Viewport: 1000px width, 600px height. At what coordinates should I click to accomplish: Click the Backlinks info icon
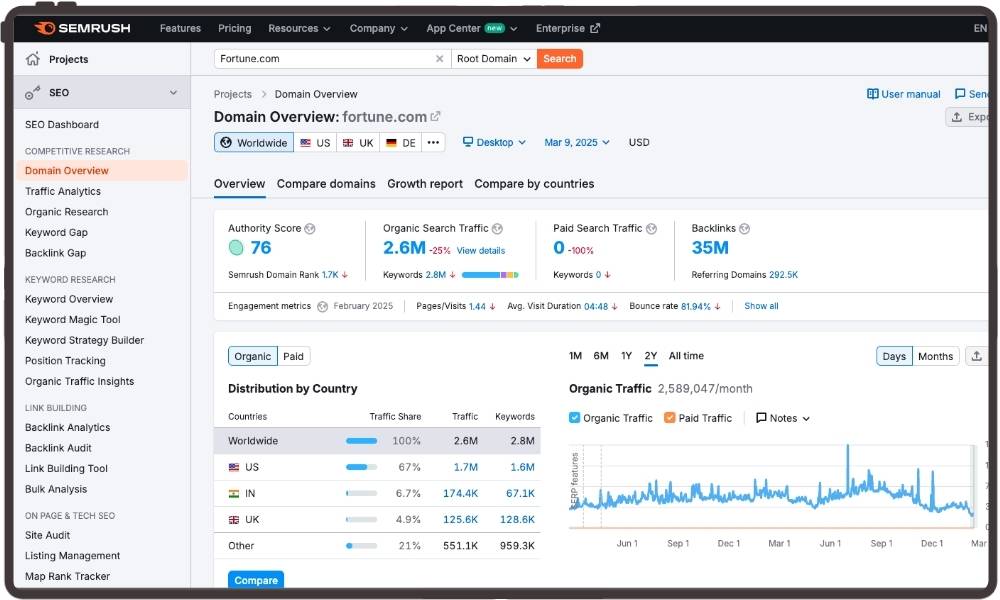(744, 228)
